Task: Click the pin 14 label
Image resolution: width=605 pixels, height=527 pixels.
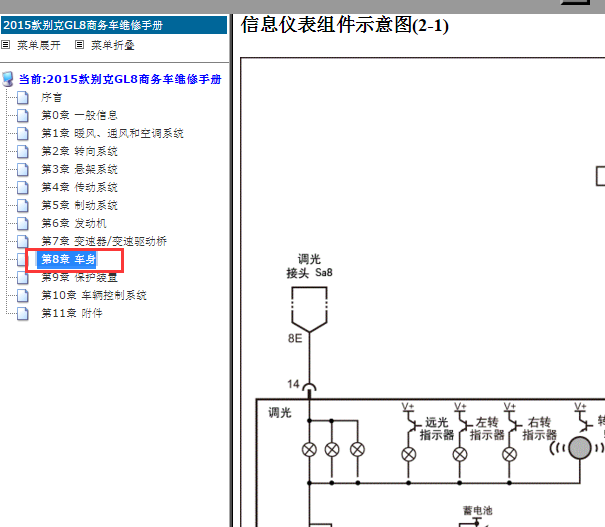Action: [x=293, y=384]
